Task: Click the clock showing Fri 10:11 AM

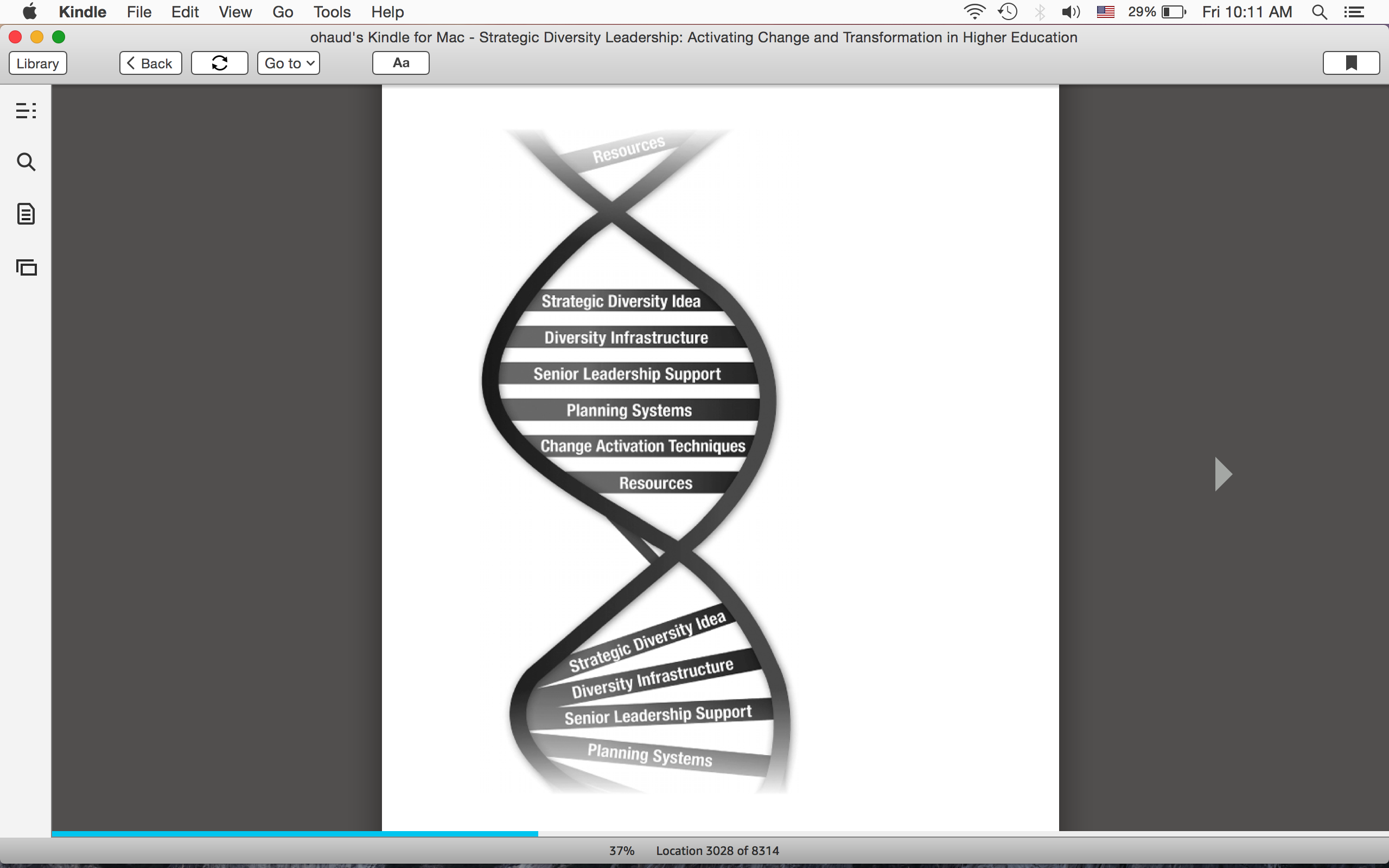Action: 1247,12
